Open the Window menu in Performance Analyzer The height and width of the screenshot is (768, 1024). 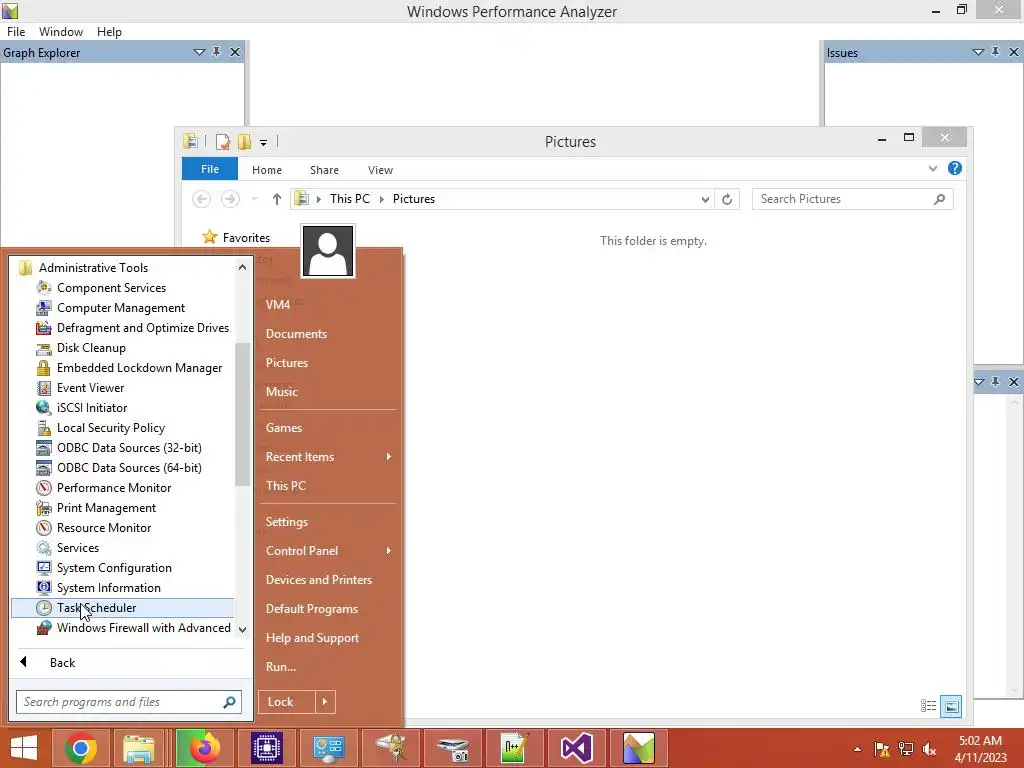click(x=61, y=32)
